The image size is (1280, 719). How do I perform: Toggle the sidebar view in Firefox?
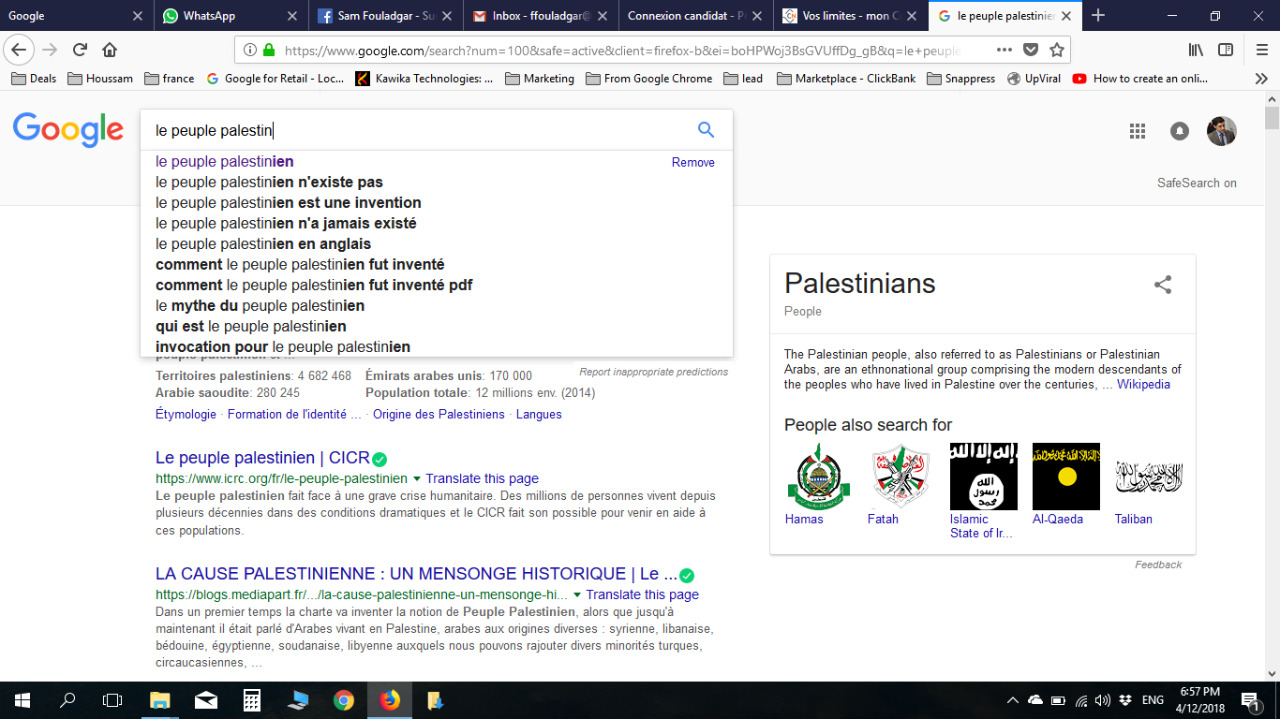pos(1225,50)
